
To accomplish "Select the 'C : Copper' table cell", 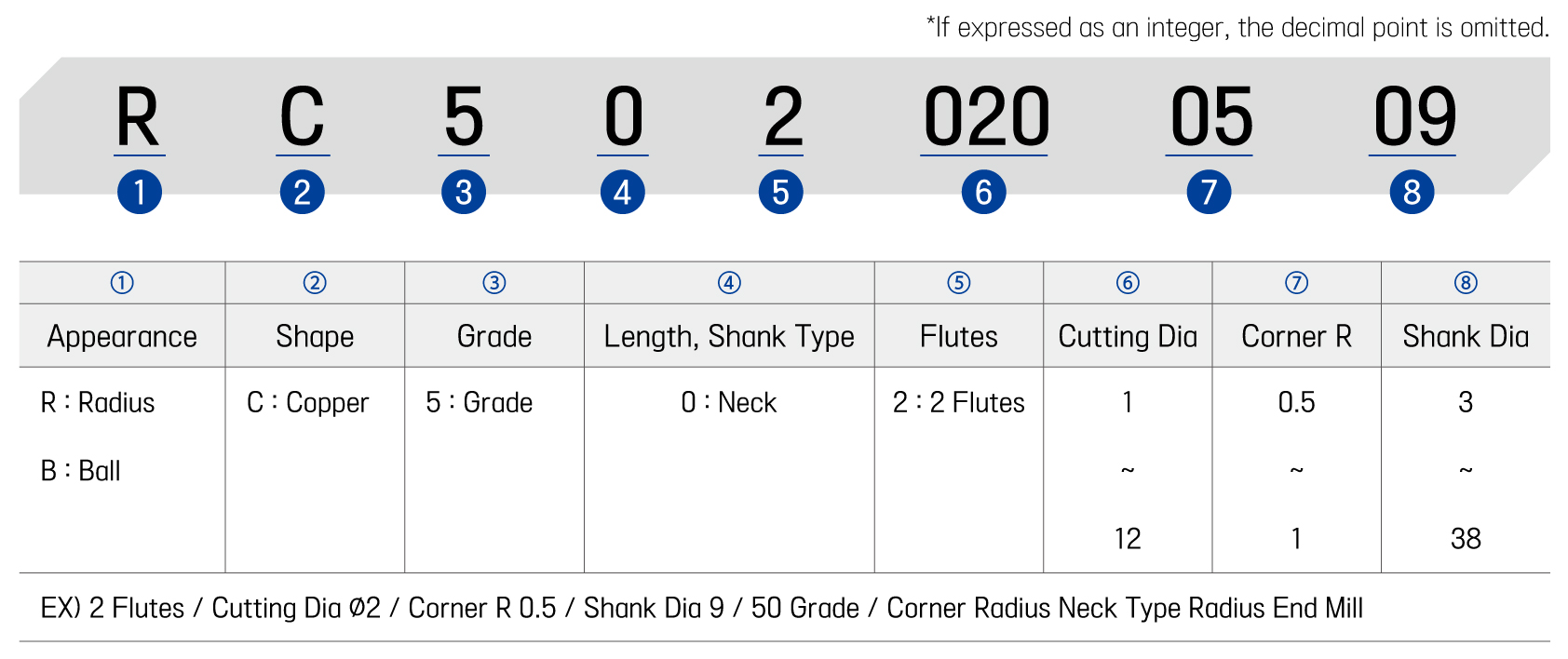I will [x=307, y=403].
